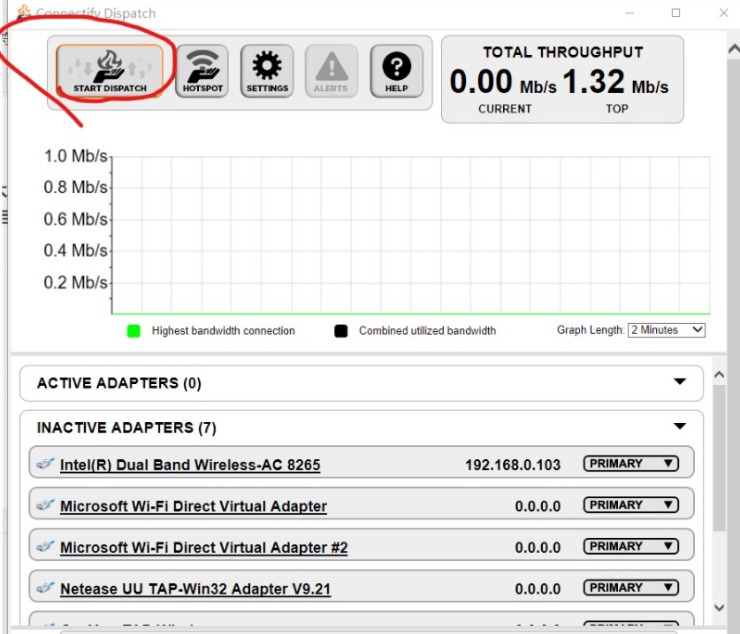Click the adapter list scrollbar down arrow
The width and height of the screenshot is (740, 634).
(x=719, y=608)
